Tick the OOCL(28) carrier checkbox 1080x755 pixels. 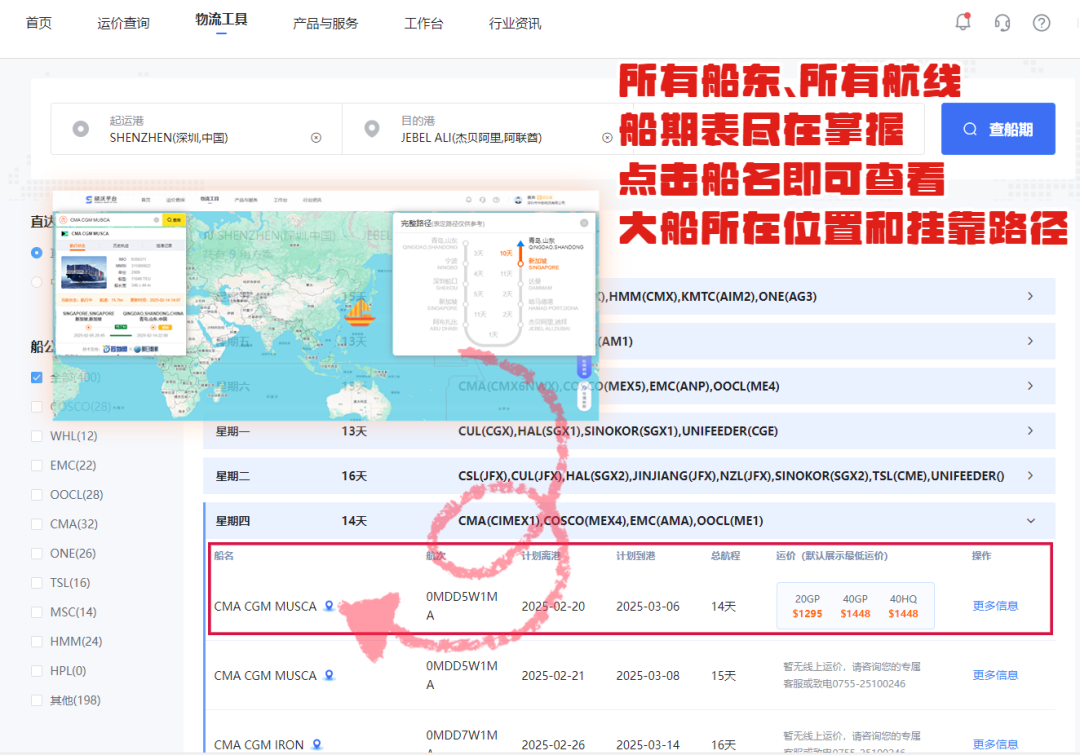(x=37, y=495)
